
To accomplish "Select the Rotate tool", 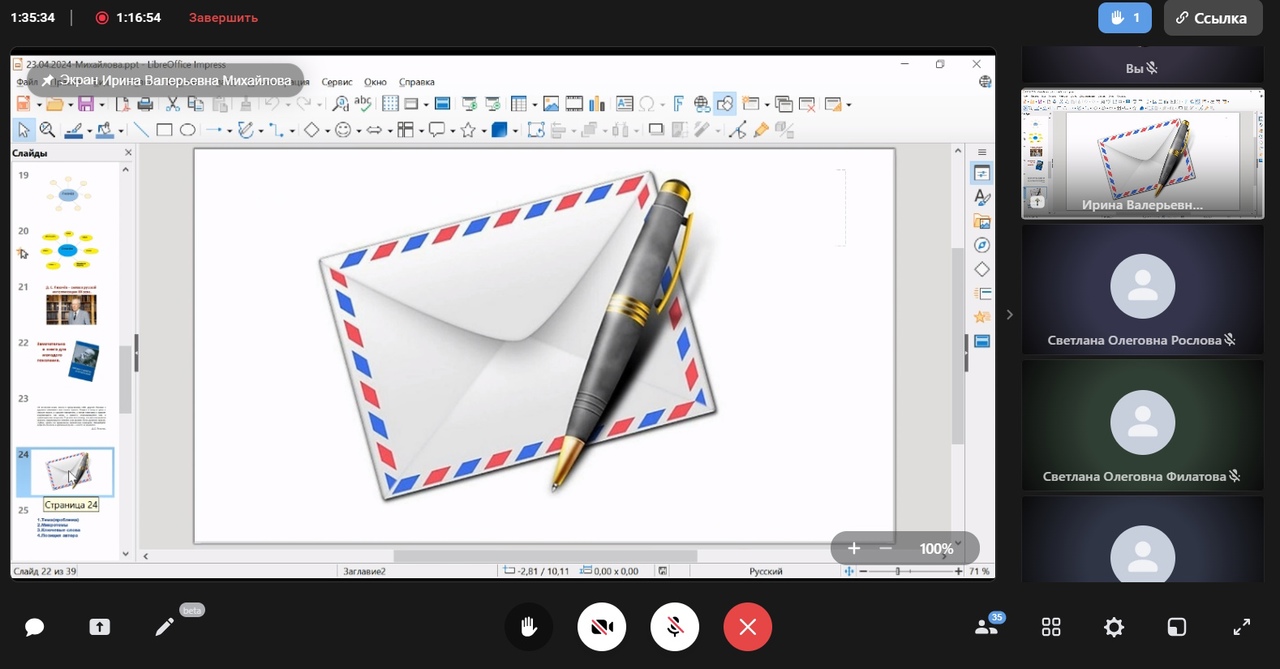I will pos(536,130).
